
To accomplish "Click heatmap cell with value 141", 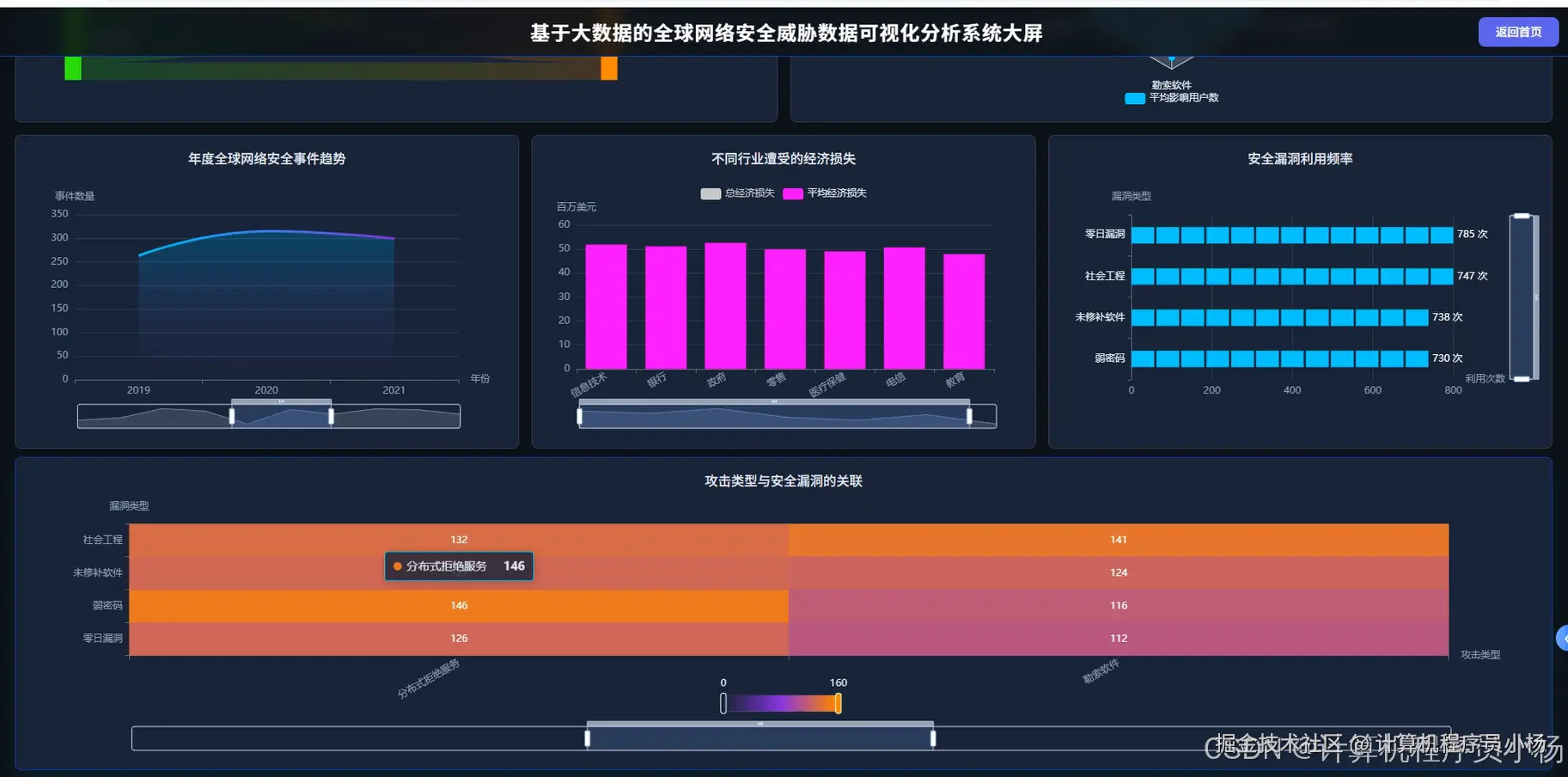I will (x=1119, y=540).
